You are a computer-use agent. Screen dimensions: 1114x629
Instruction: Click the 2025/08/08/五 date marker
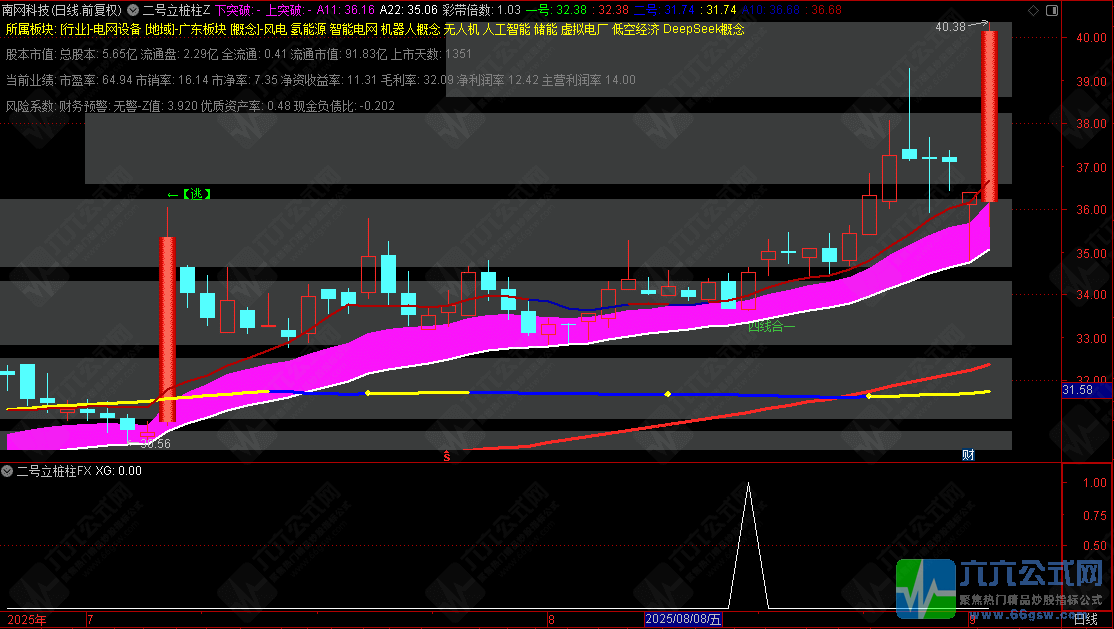click(683, 620)
